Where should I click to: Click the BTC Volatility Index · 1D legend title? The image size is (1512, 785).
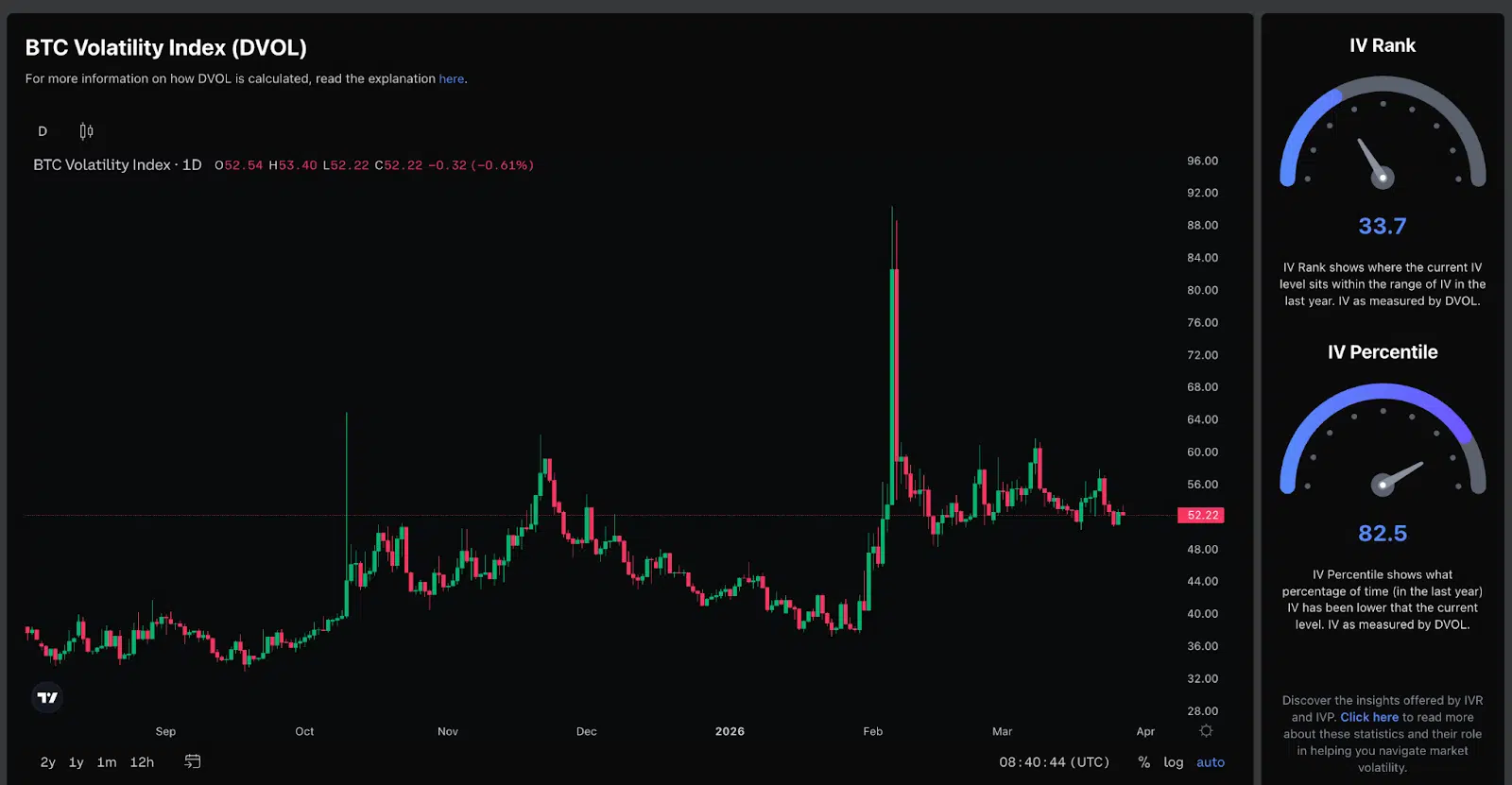(117, 164)
